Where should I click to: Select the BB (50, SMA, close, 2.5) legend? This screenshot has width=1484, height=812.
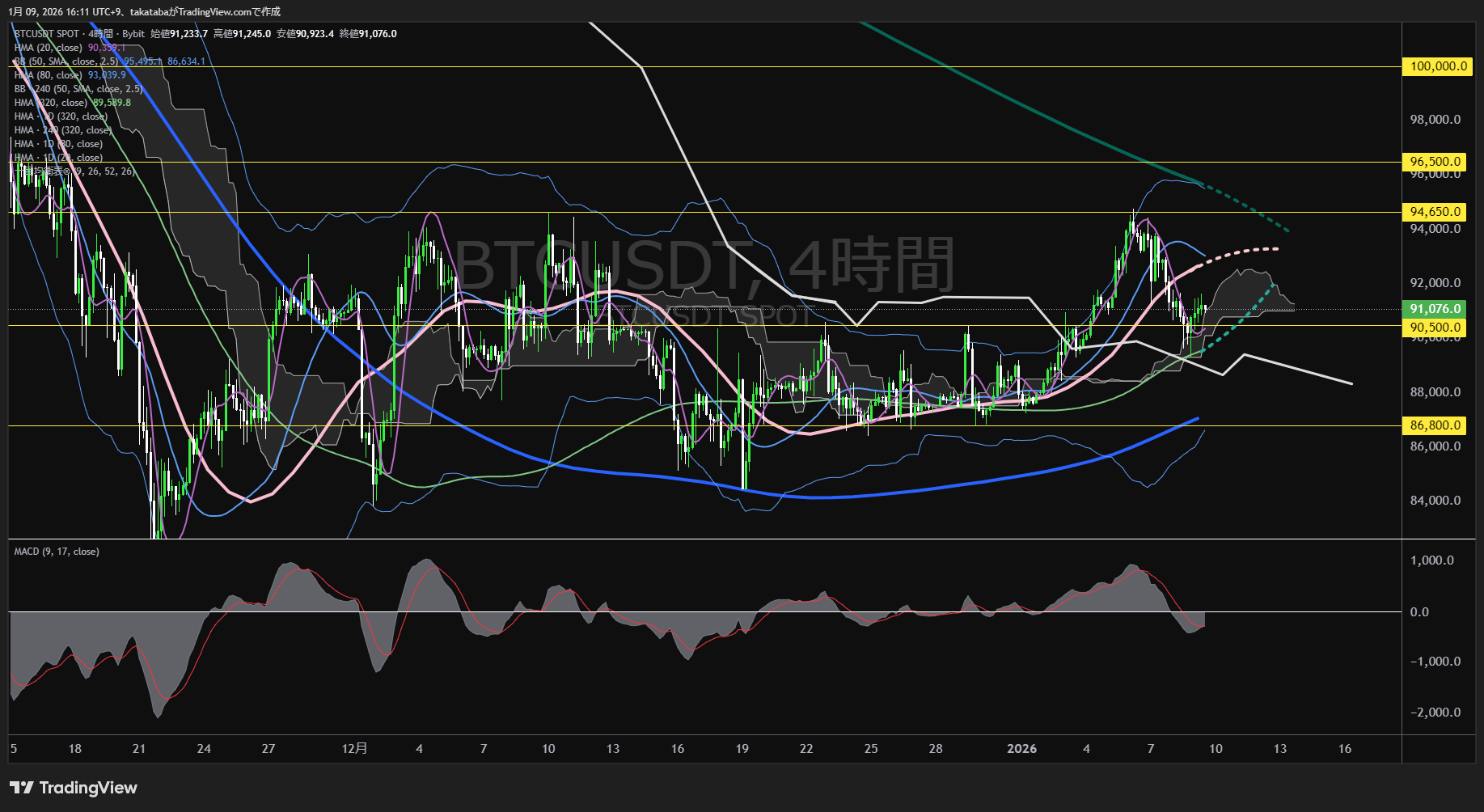click(x=66, y=61)
